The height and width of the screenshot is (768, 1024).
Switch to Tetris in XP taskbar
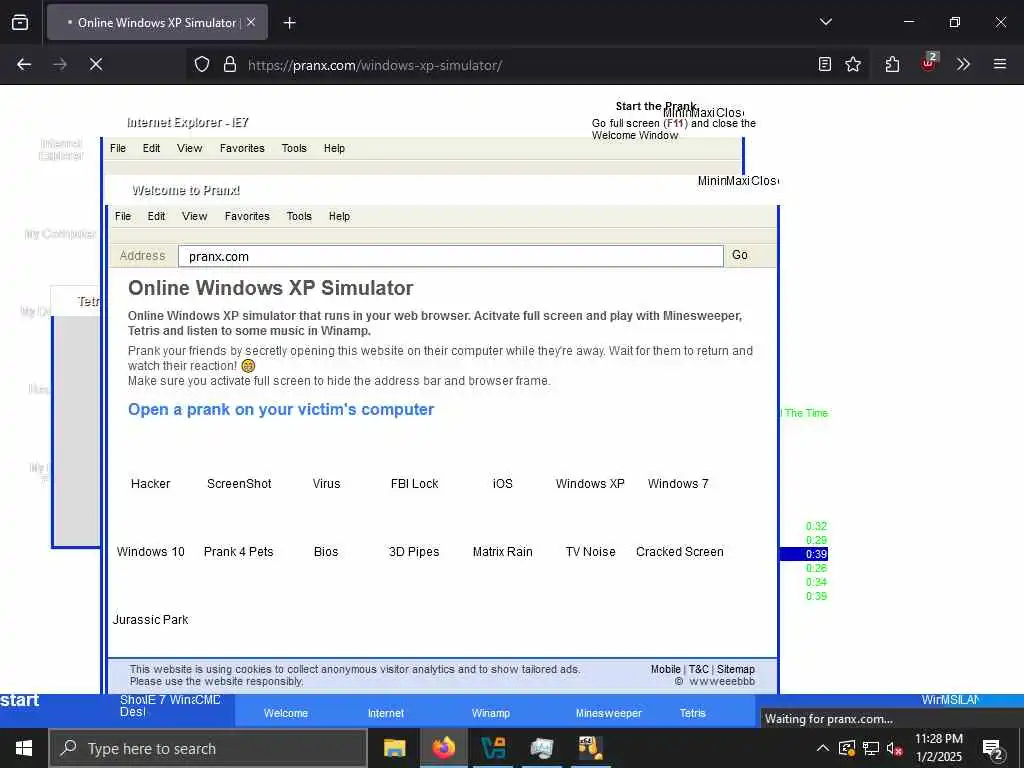pyautogui.click(x=692, y=713)
